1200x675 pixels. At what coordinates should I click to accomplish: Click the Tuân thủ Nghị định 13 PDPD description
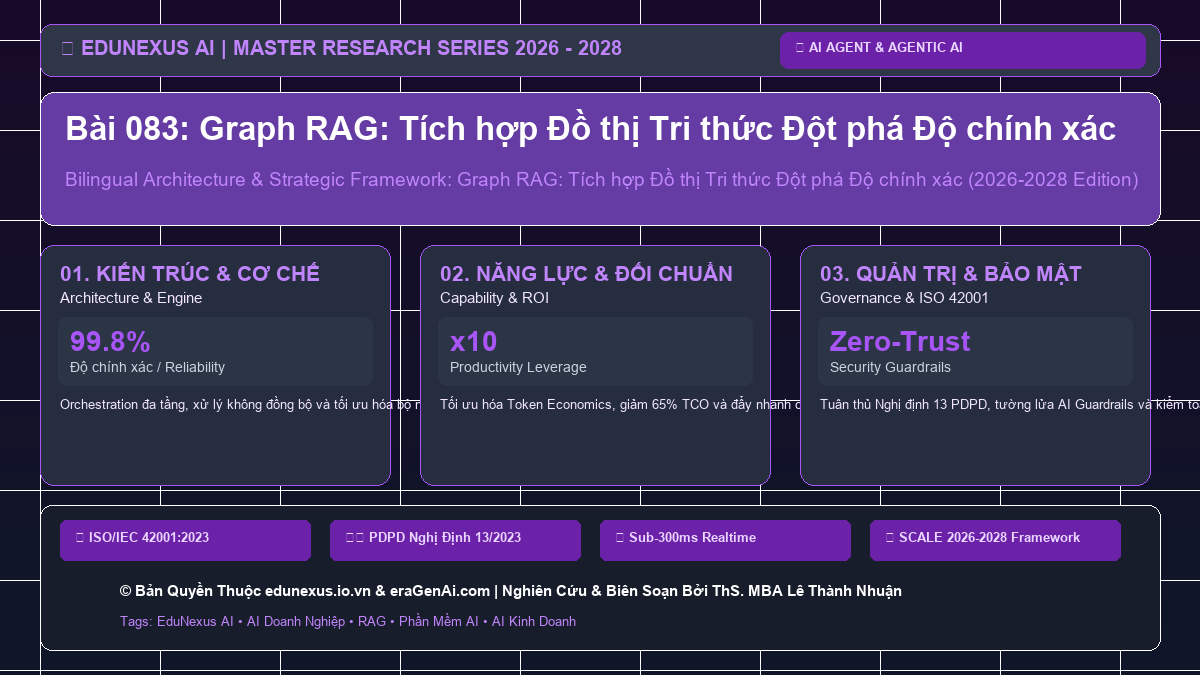(x=1009, y=405)
